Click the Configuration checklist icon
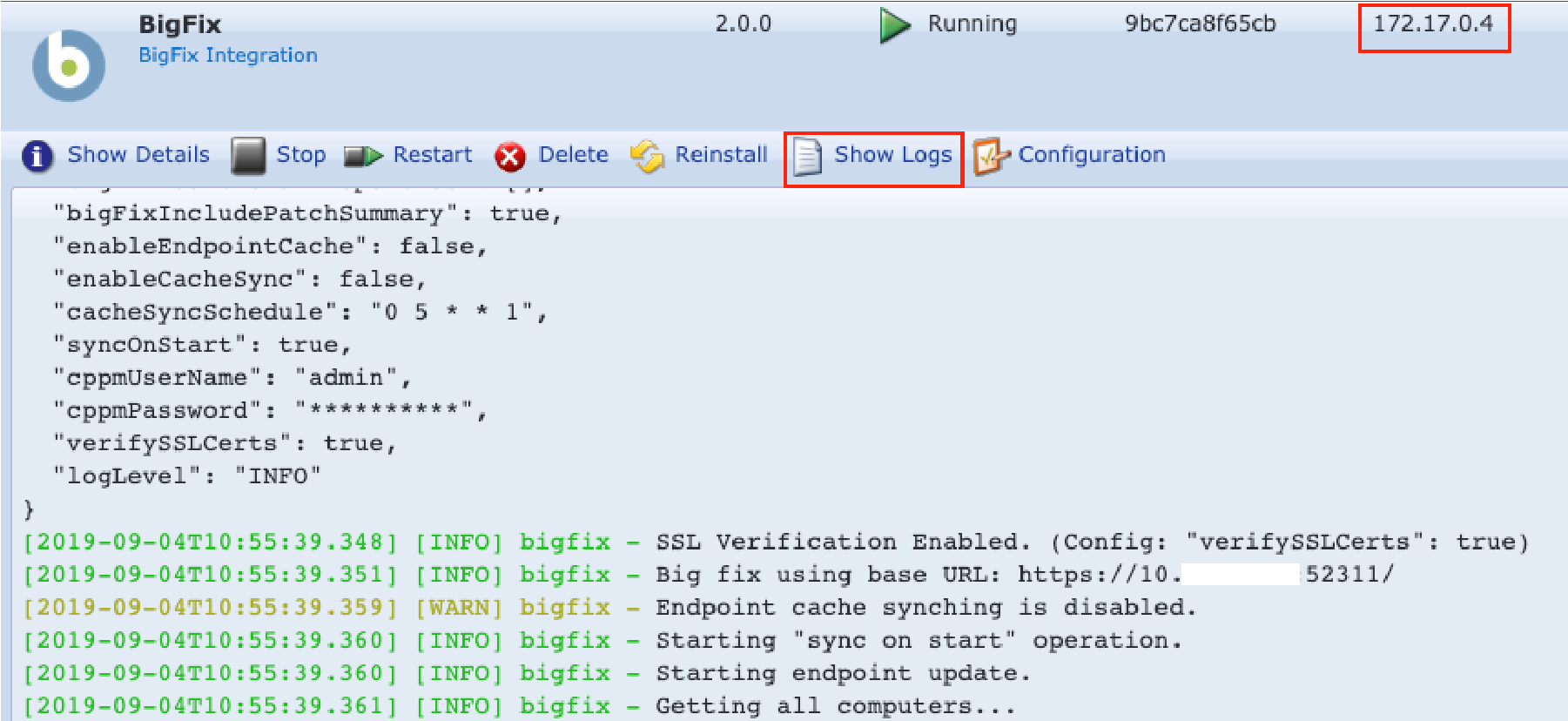Image resolution: width=1568 pixels, height=721 pixels. [x=991, y=157]
